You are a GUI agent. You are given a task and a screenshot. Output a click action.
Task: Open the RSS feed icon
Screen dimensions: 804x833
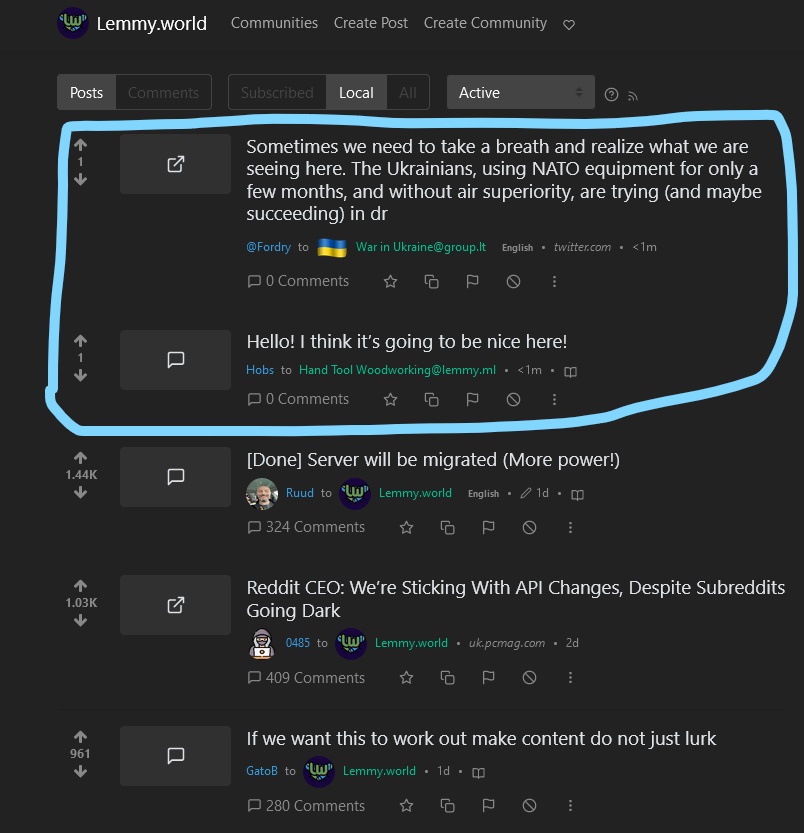pyautogui.click(x=632, y=96)
